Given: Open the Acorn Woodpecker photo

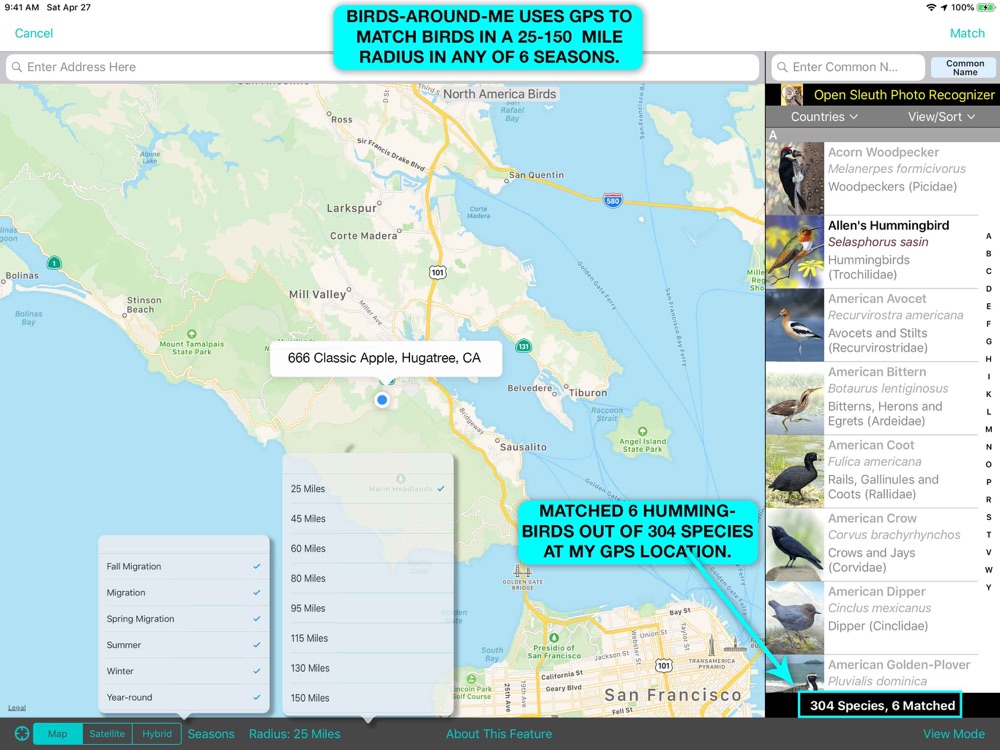Looking at the screenshot, I should coord(795,178).
